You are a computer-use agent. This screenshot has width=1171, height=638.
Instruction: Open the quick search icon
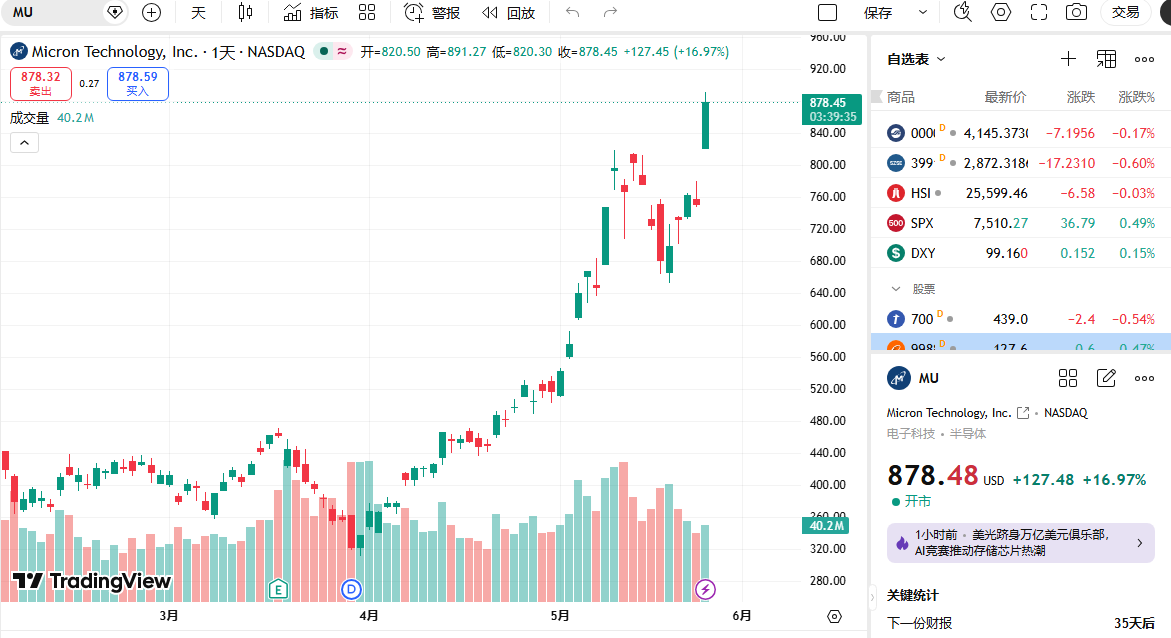[963, 12]
